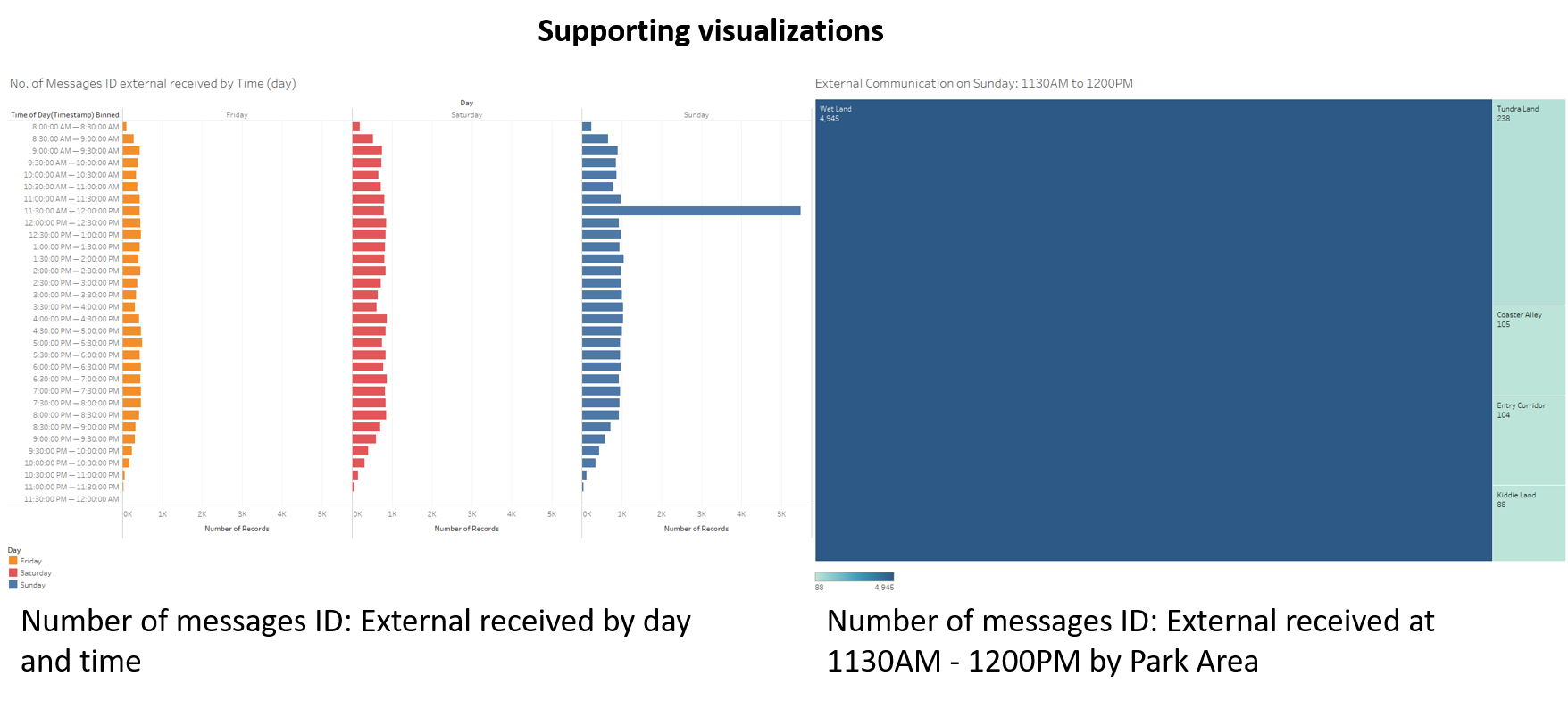
Task: Click the orange Friday legend swatch
Action: pos(13,561)
